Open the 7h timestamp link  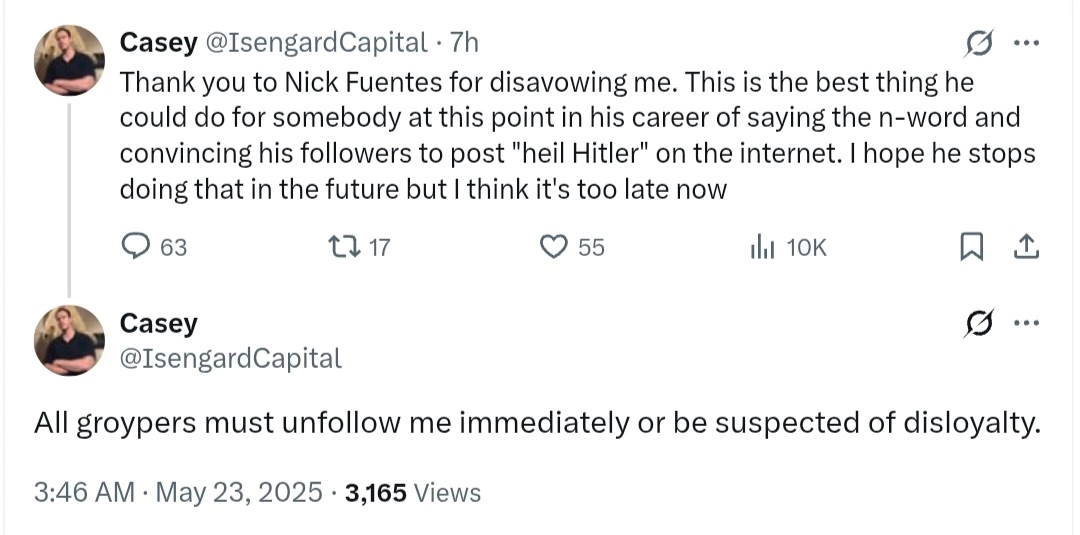(x=464, y=43)
